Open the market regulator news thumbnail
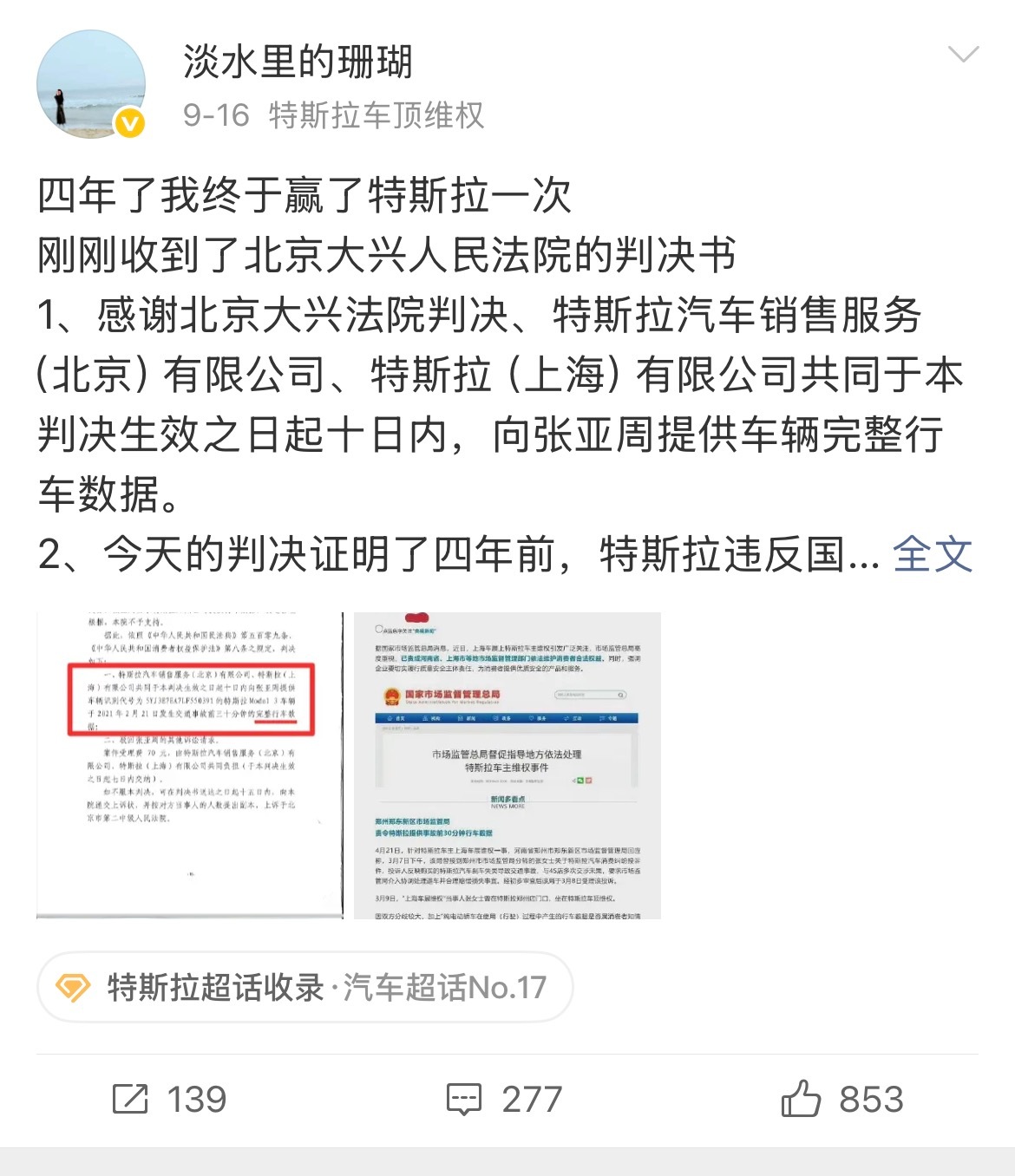The height and width of the screenshot is (1176, 1015). coord(507,765)
